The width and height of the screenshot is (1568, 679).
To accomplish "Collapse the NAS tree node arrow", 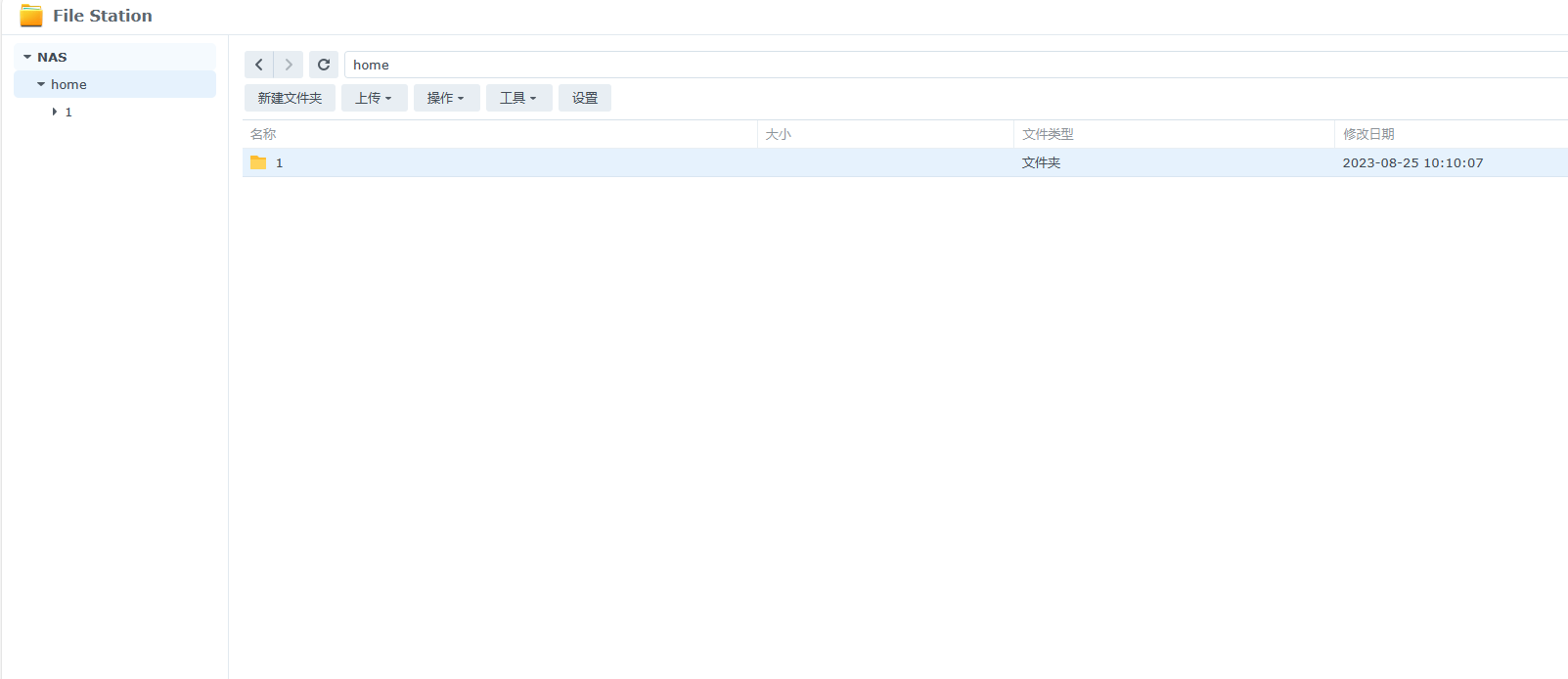I will coord(27,58).
